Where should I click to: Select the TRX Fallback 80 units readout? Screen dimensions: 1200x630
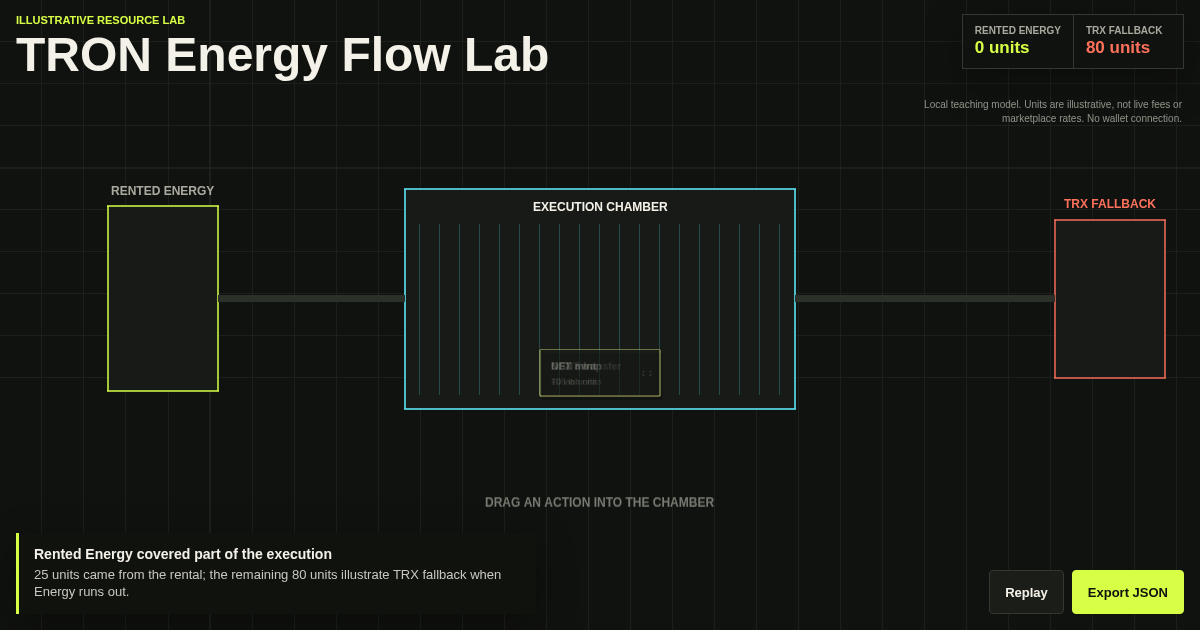click(x=1128, y=41)
